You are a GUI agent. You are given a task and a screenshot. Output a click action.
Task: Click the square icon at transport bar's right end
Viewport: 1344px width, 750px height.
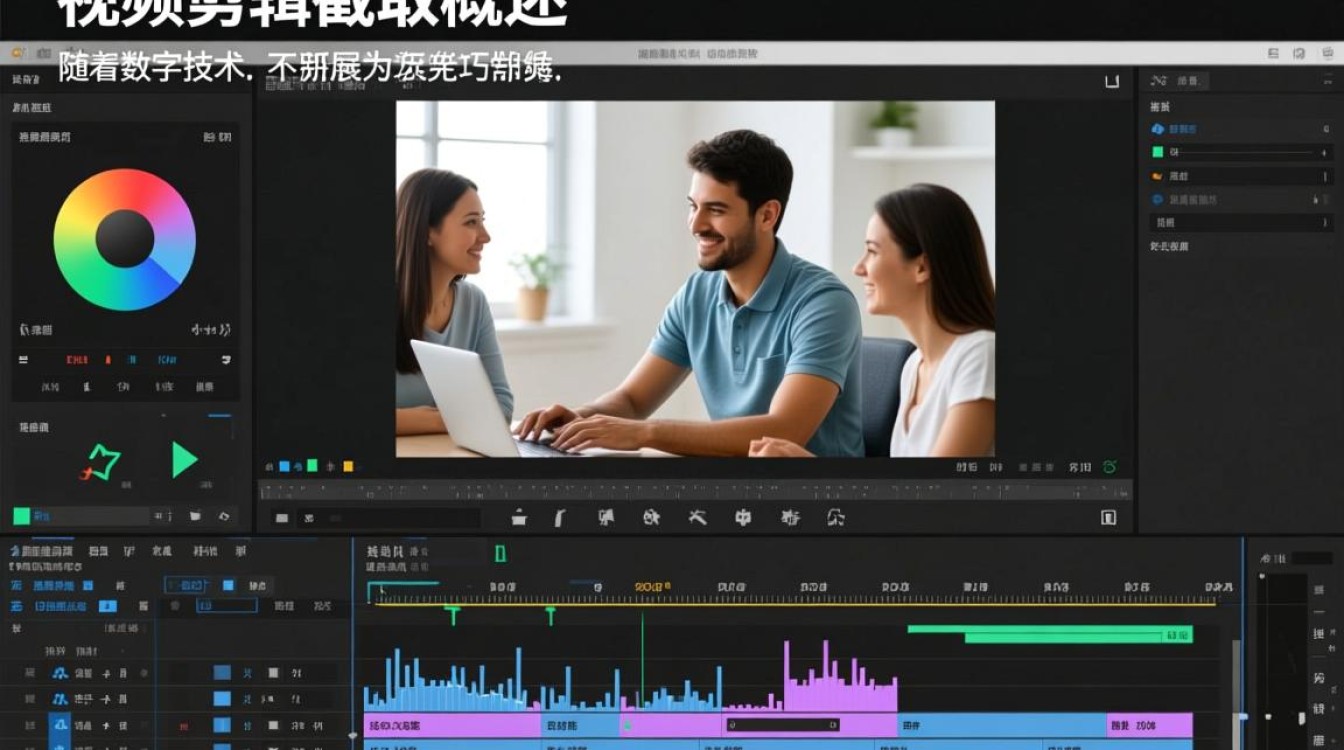[x=1108, y=517]
